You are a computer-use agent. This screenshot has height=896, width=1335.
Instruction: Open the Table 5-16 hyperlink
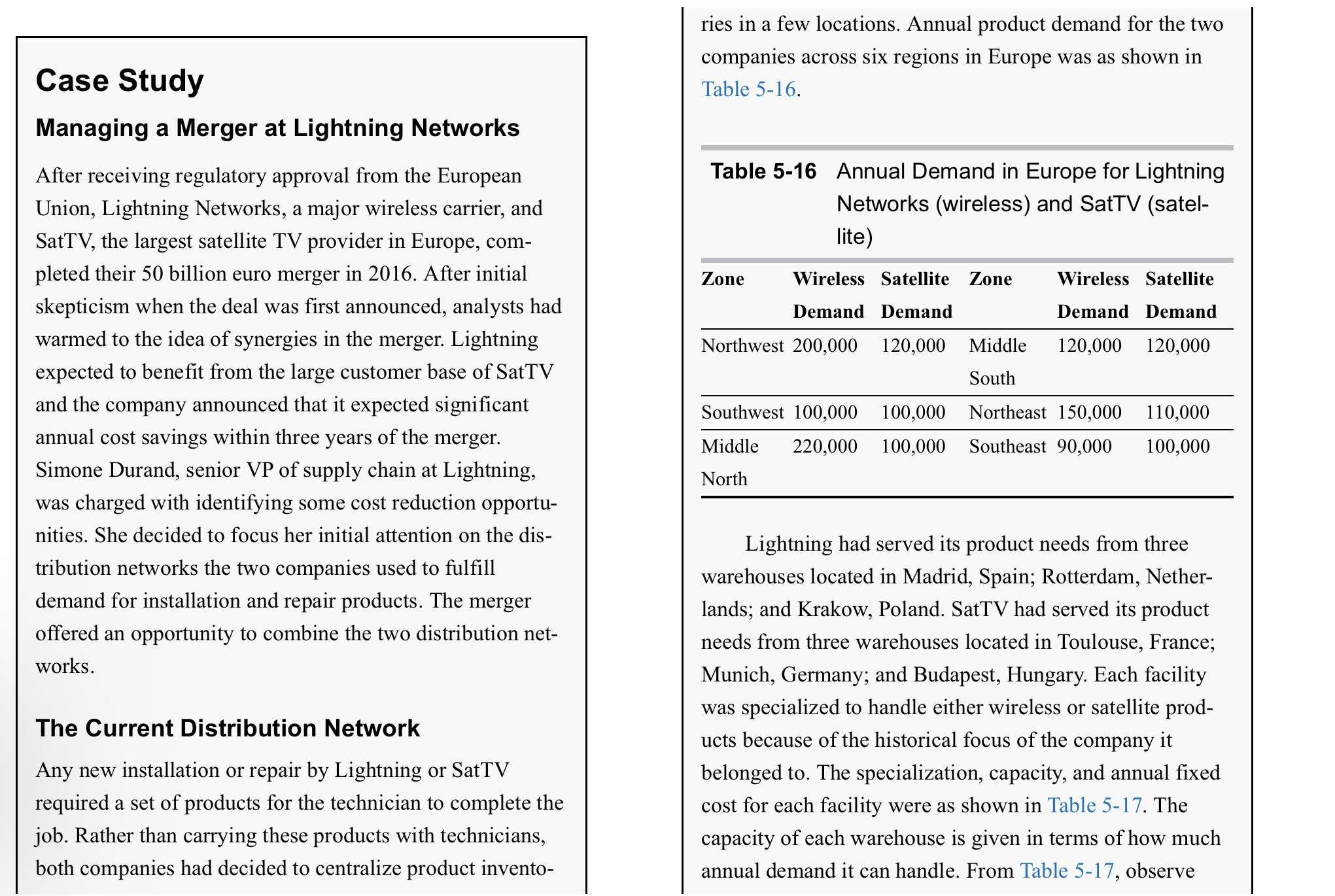click(748, 89)
